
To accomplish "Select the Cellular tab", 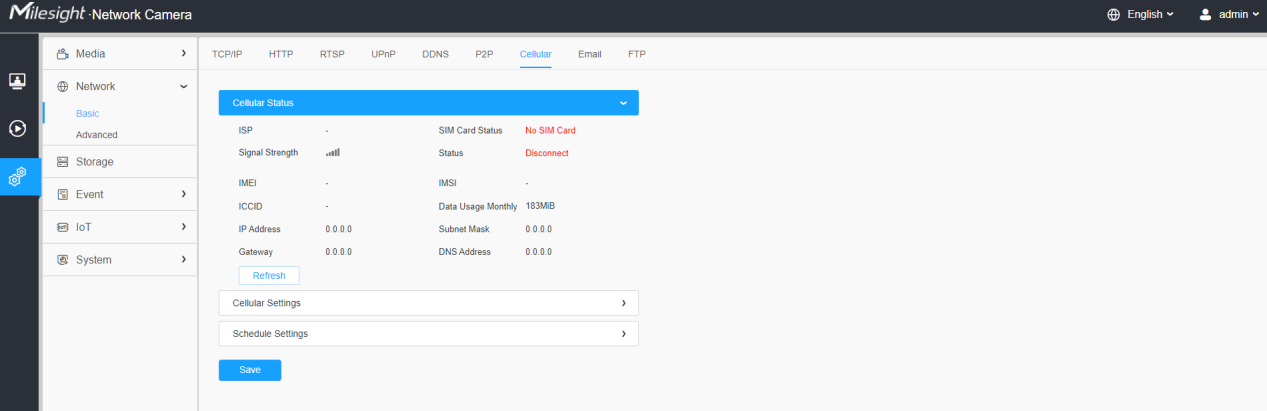I will [x=535, y=54].
